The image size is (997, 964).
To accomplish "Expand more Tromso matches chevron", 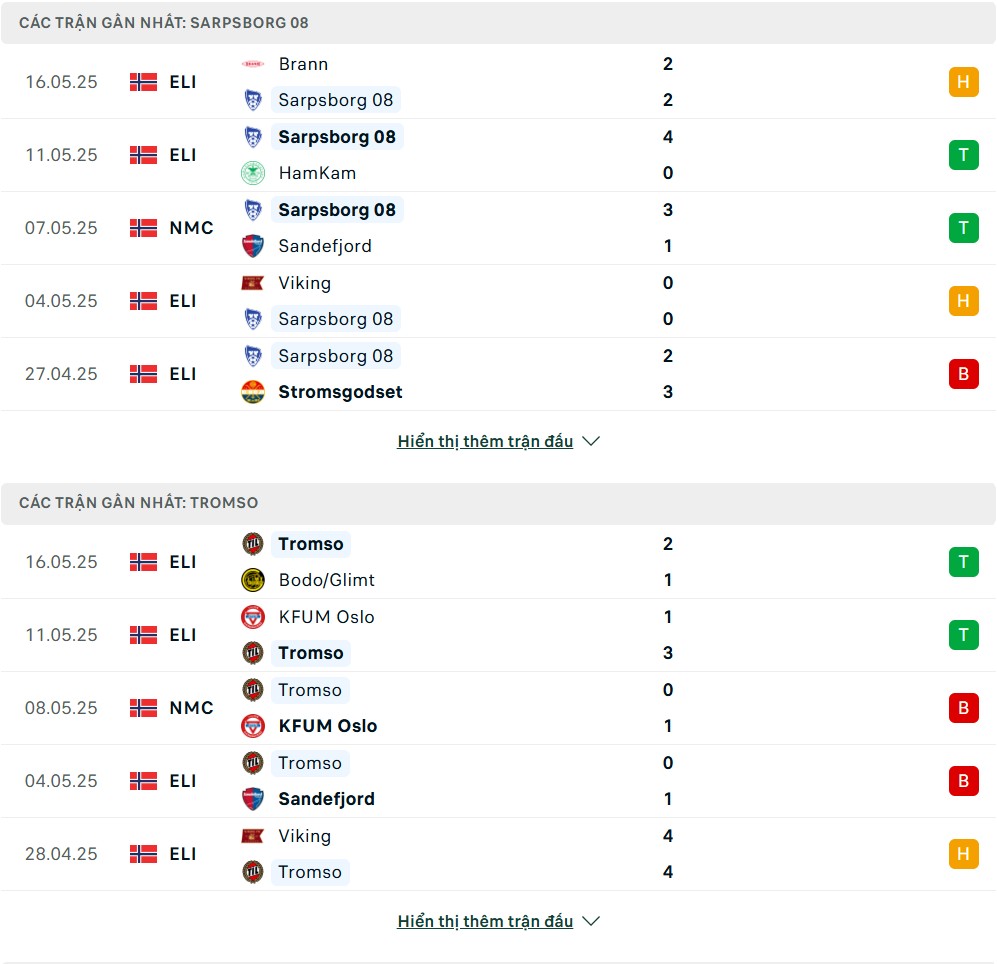I will [x=591, y=921].
